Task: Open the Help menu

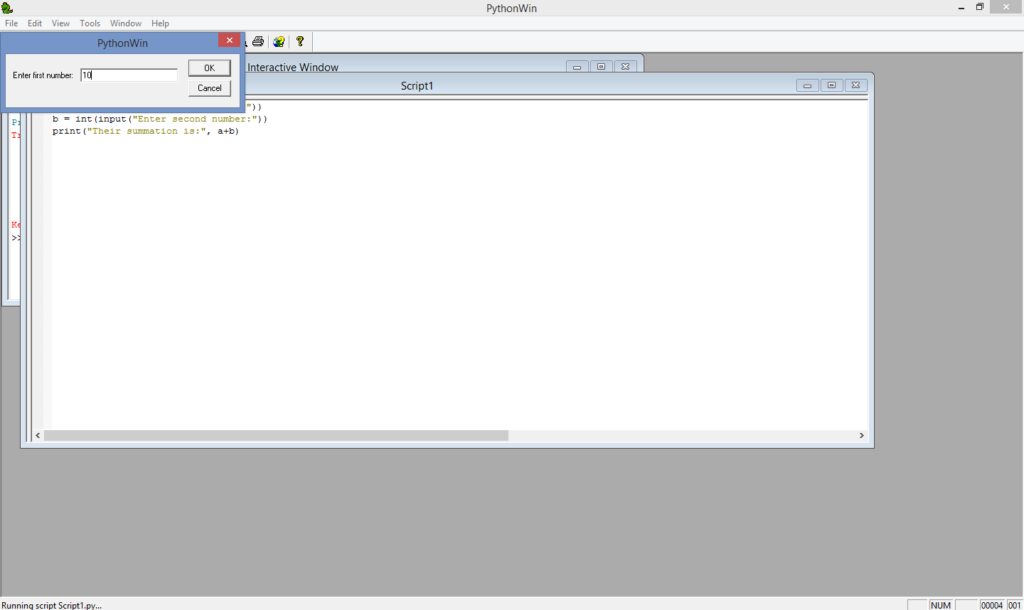Action: (160, 23)
